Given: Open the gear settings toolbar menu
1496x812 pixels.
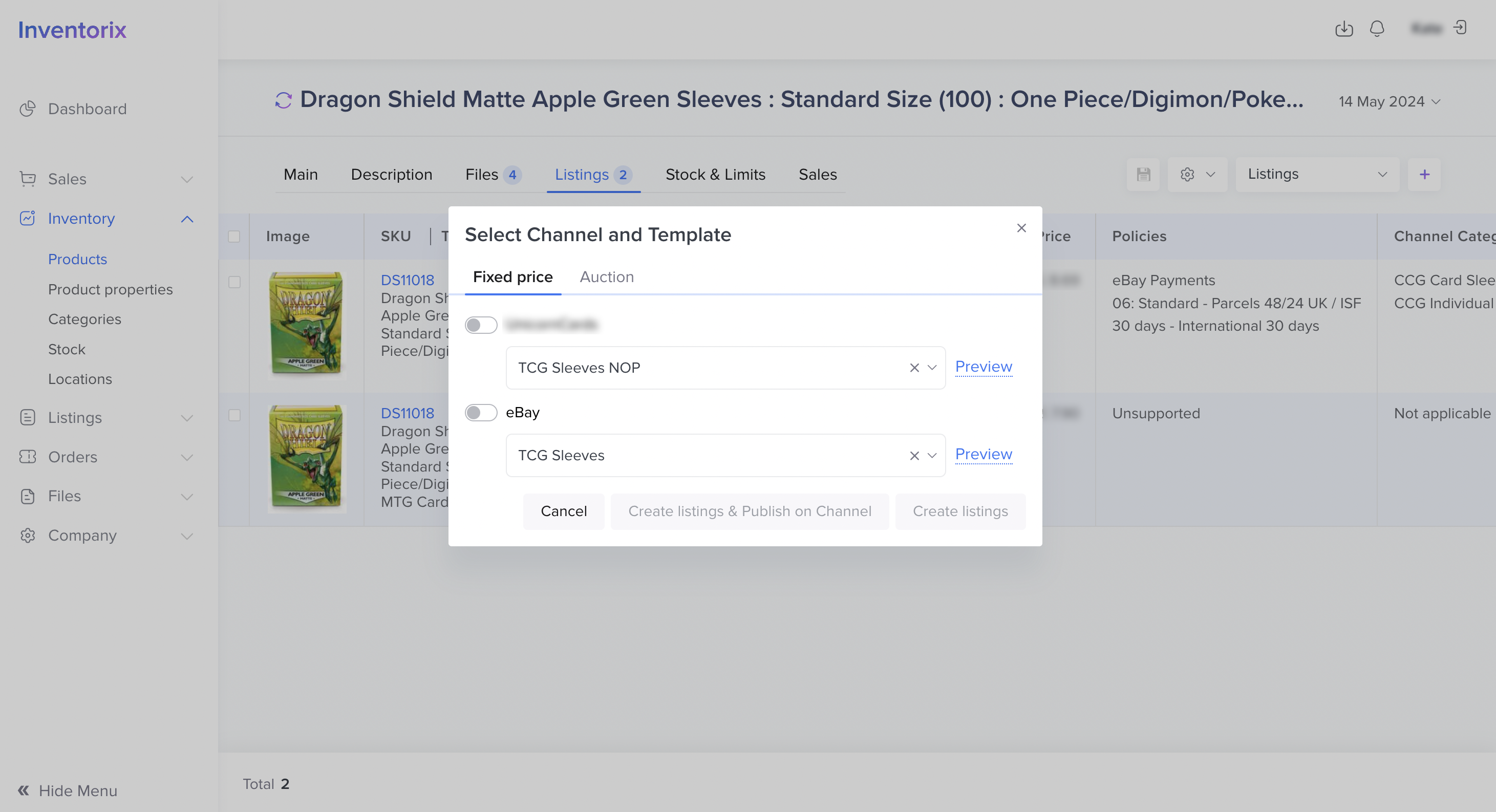Looking at the screenshot, I should click(x=1197, y=174).
